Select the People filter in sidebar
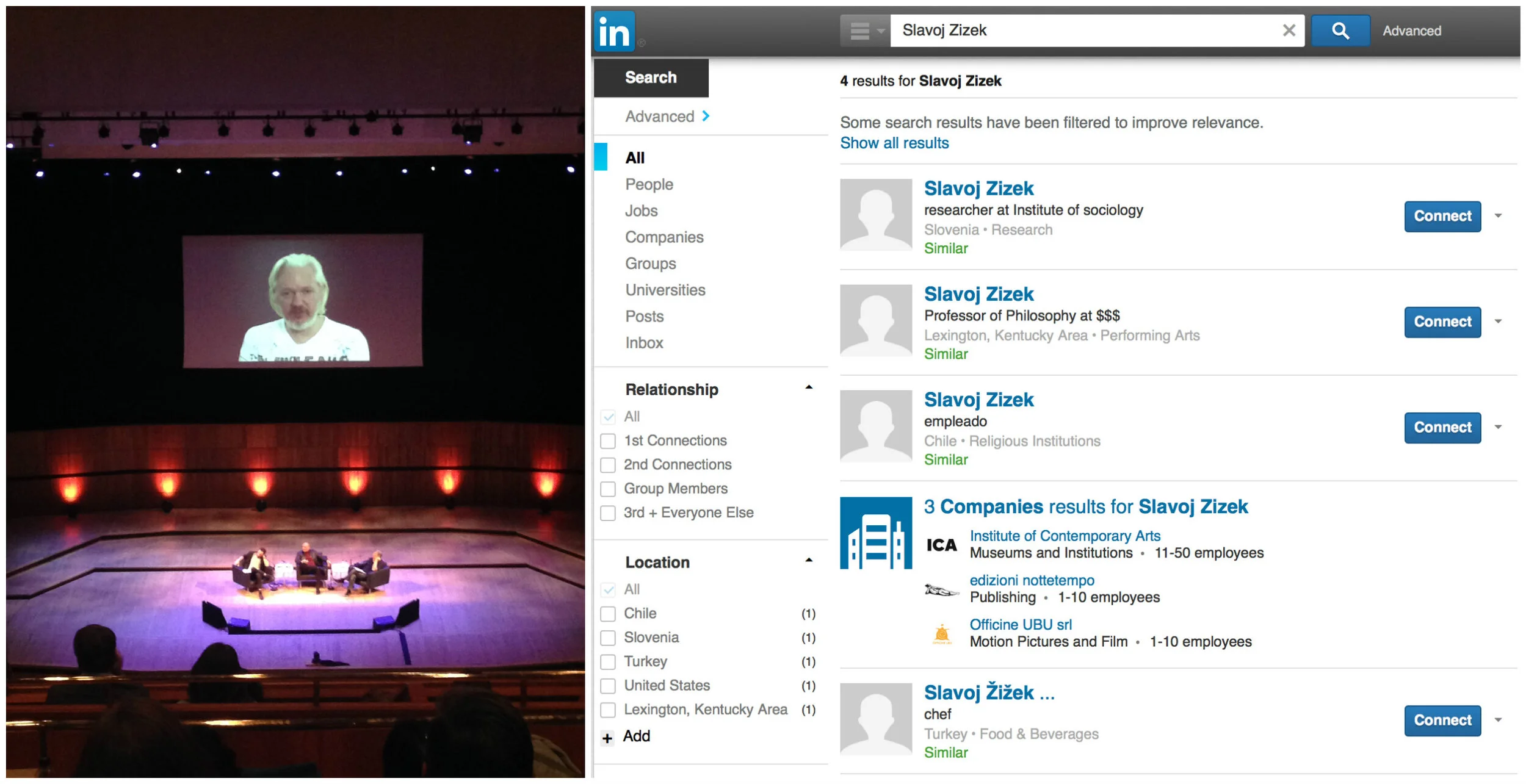 coord(649,184)
